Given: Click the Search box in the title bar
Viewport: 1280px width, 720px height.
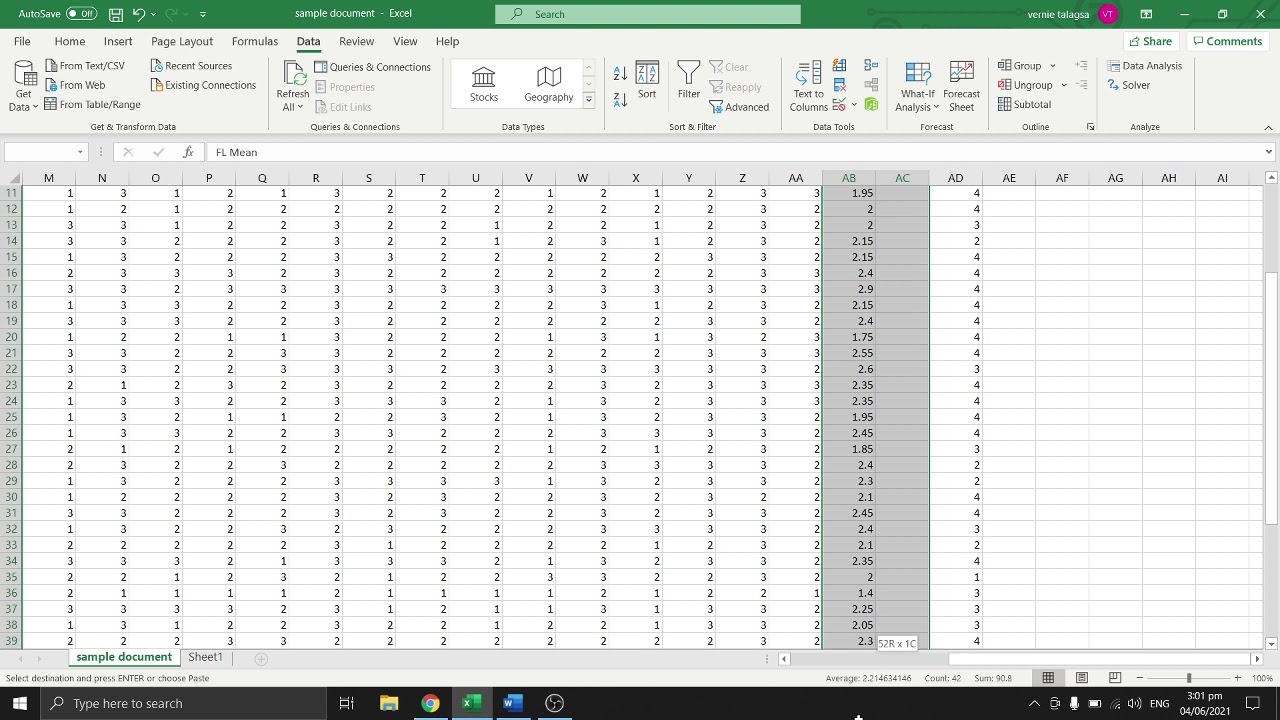Looking at the screenshot, I should coord(648,14).
